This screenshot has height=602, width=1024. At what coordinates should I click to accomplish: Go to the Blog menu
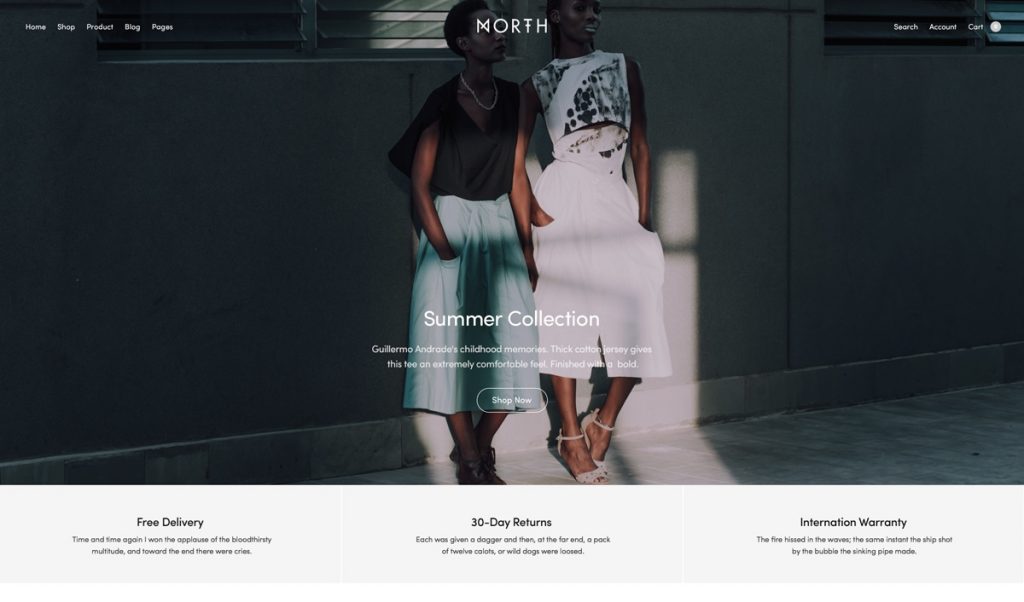click(x=133, y=27)
